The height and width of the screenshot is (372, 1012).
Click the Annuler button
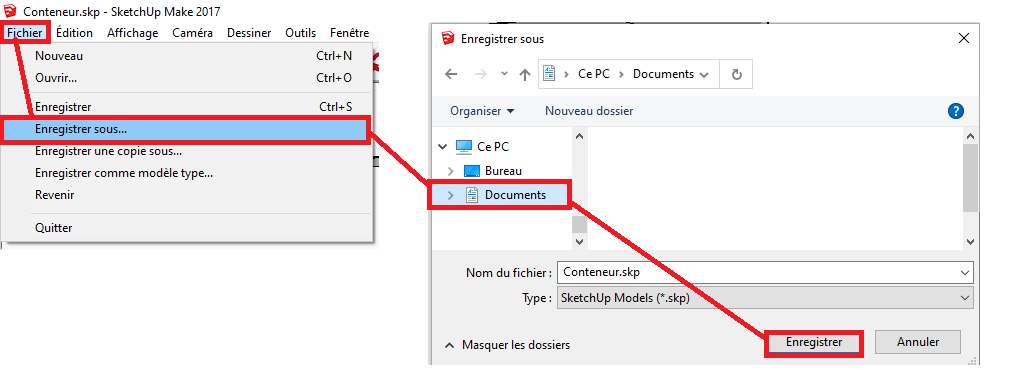point(918,342)
